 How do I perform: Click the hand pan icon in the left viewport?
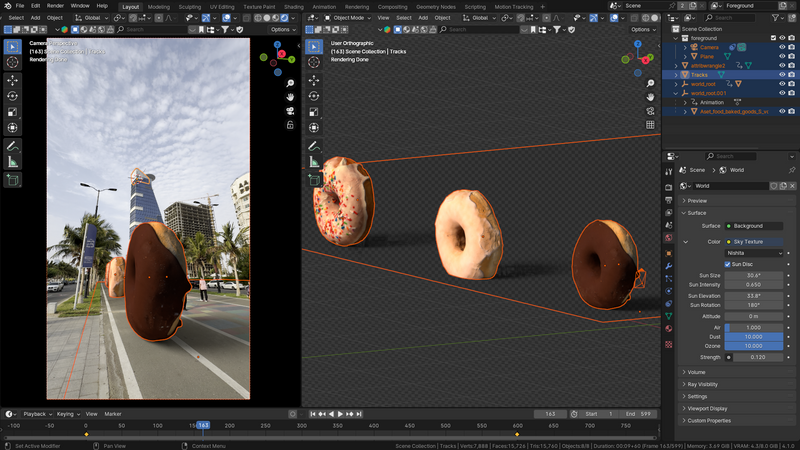click(288, 96)
